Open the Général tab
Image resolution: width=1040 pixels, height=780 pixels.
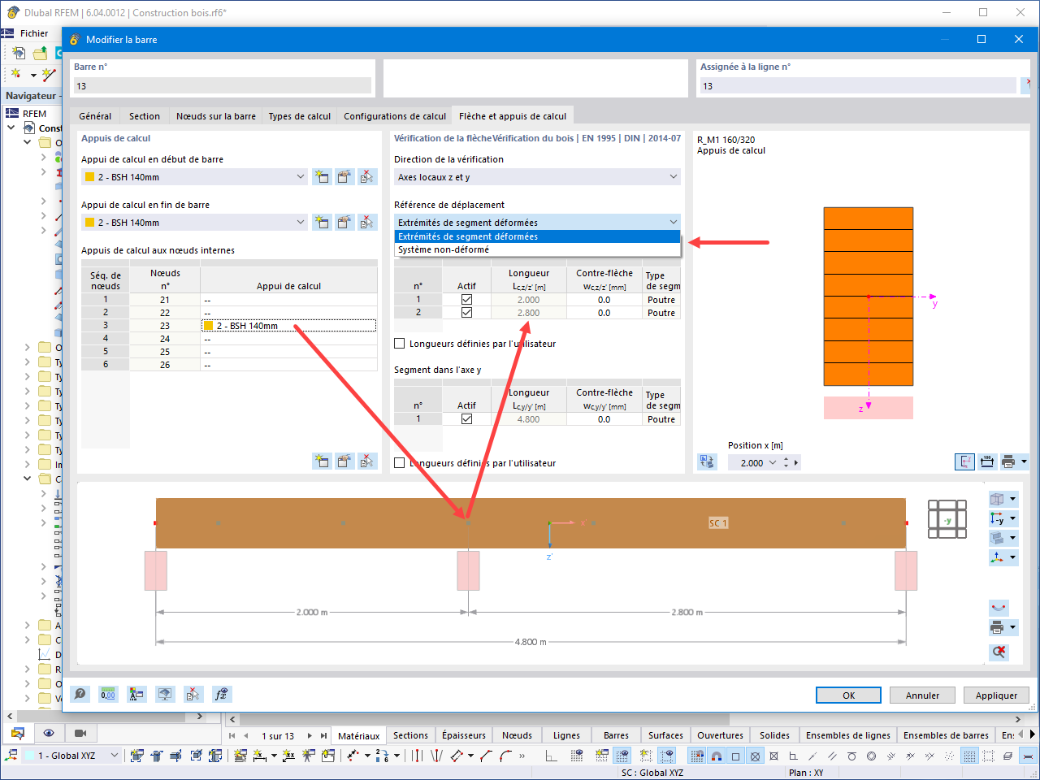tap(95, 116)
